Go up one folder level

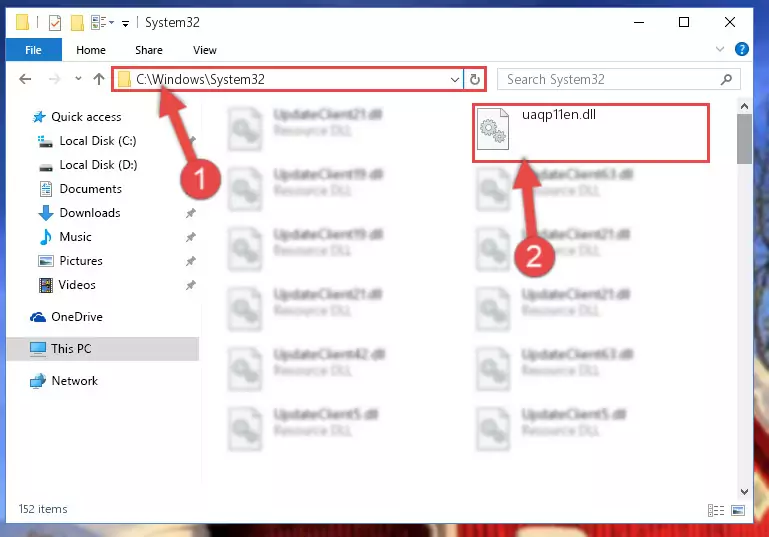point(99,79)
